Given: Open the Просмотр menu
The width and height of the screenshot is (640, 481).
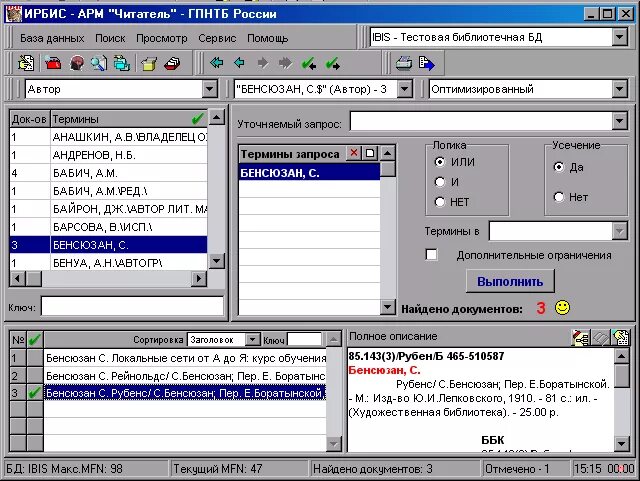Looking at the screenshot, I should point(162,38).
